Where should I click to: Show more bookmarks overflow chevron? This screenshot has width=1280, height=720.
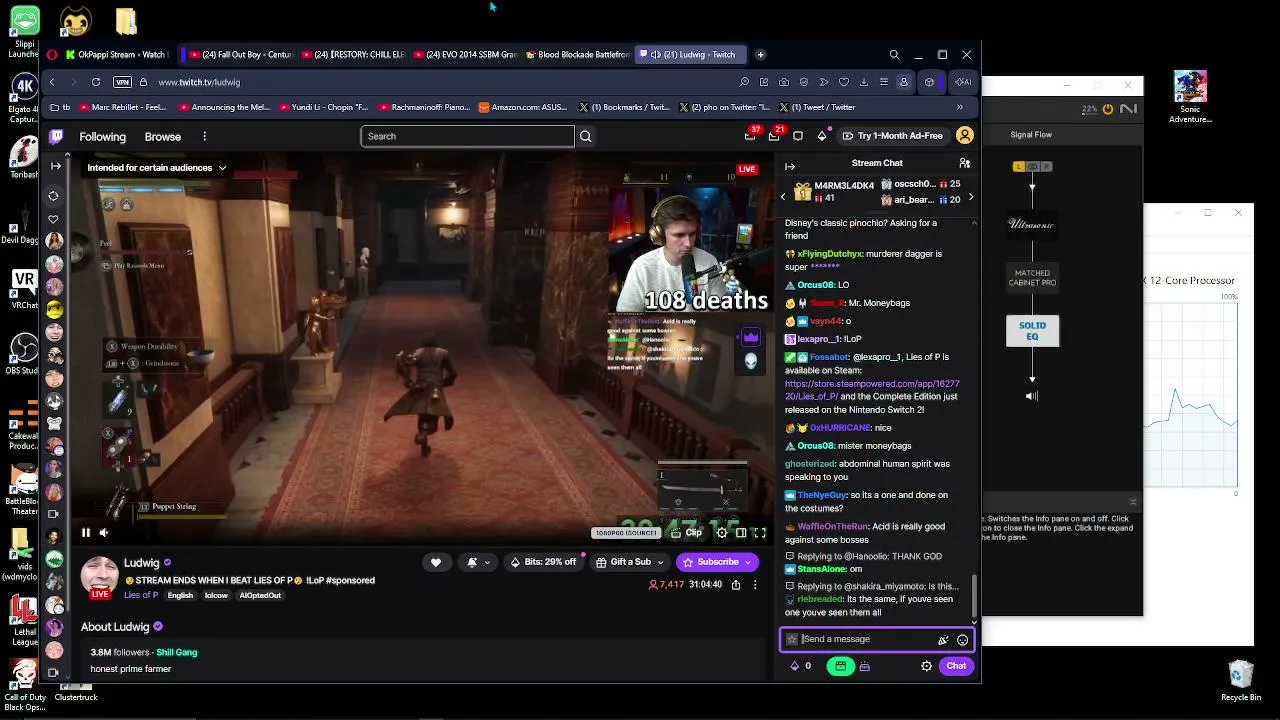point(960,107)
